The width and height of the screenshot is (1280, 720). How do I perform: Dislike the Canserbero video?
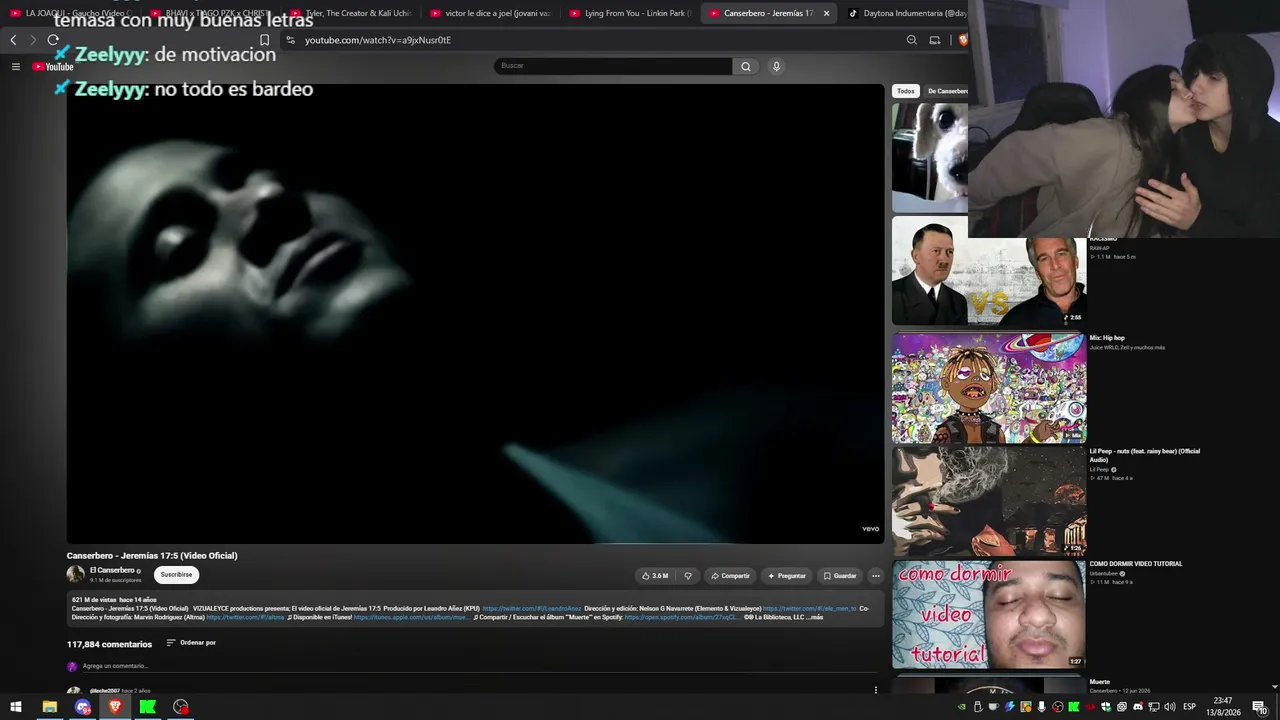pyautogui.click(x=688, y=576)
